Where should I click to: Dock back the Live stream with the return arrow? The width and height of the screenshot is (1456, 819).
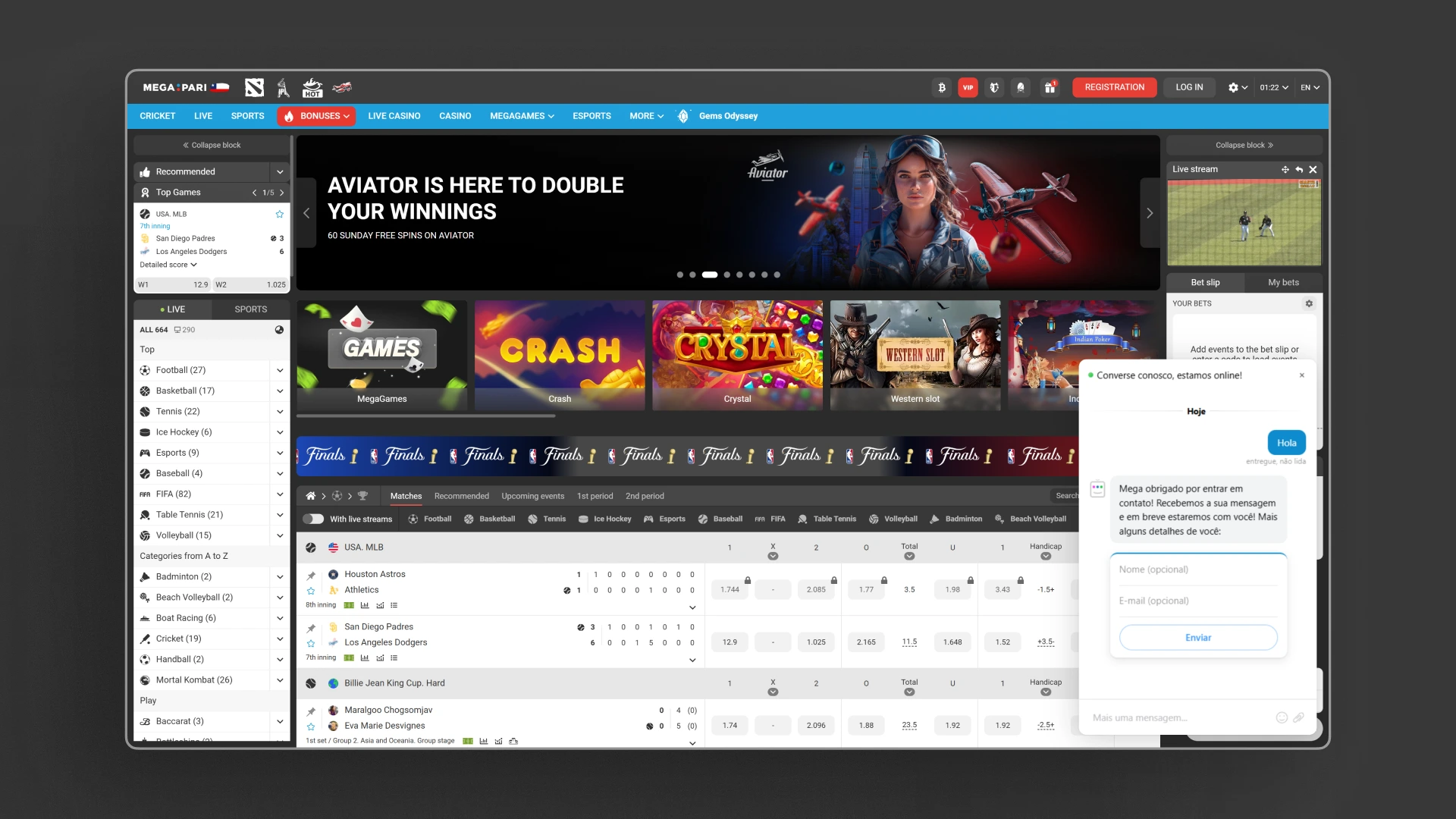pyautogui.click(x=1299, y=170)
